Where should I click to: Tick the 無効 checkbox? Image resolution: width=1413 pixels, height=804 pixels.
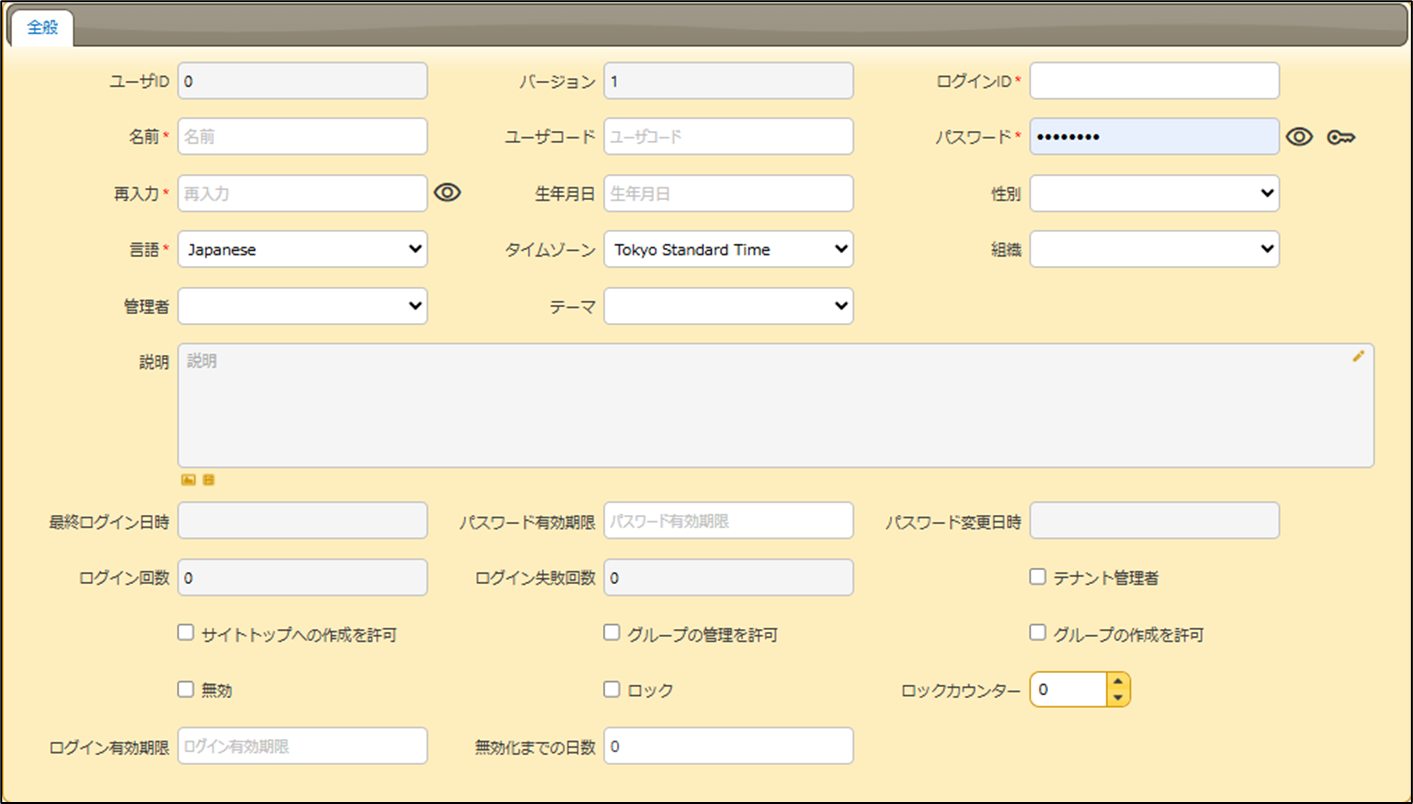(185, 689)
